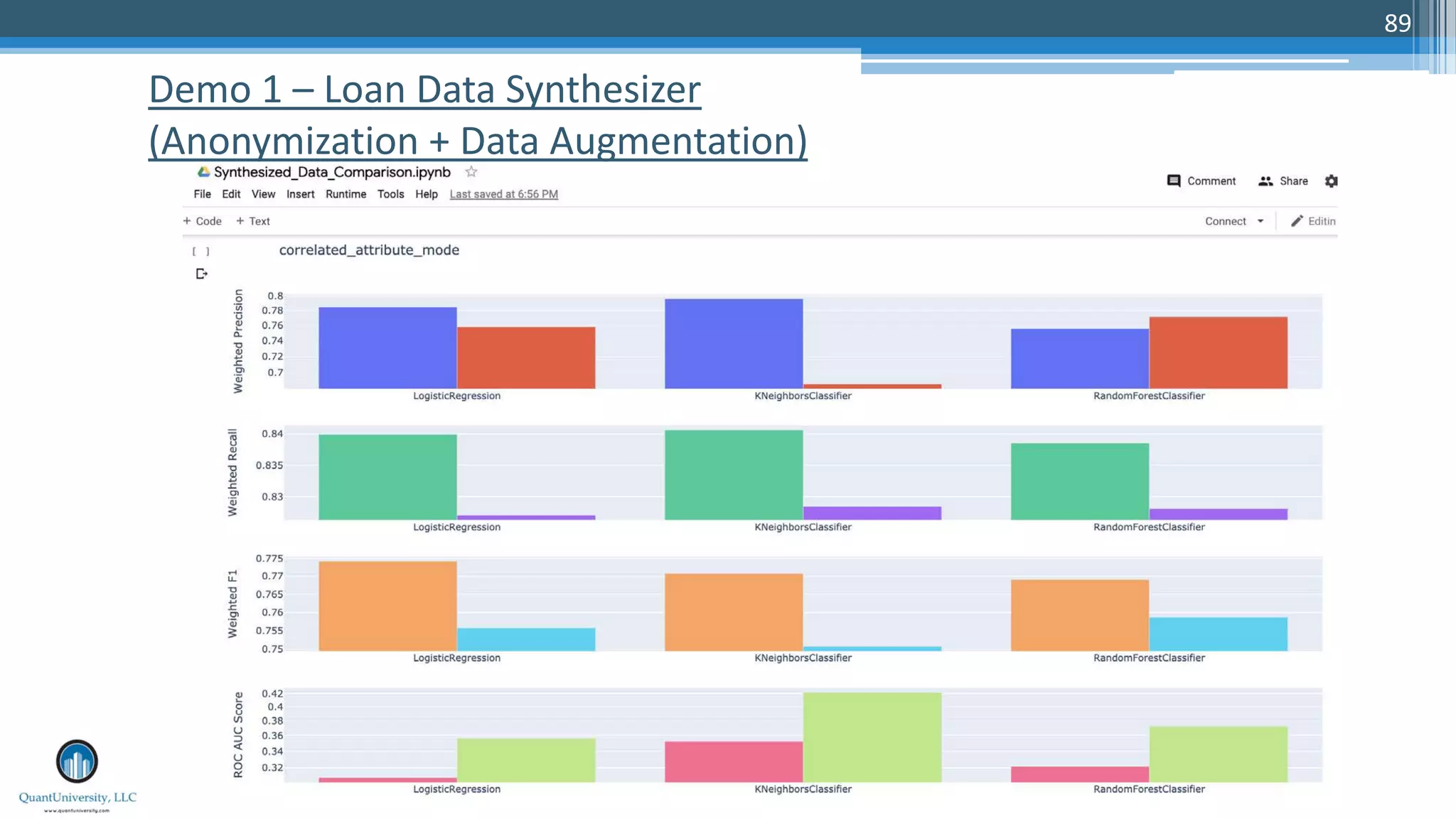Click the correlated_attribute_mode output text

pos(369,250)
